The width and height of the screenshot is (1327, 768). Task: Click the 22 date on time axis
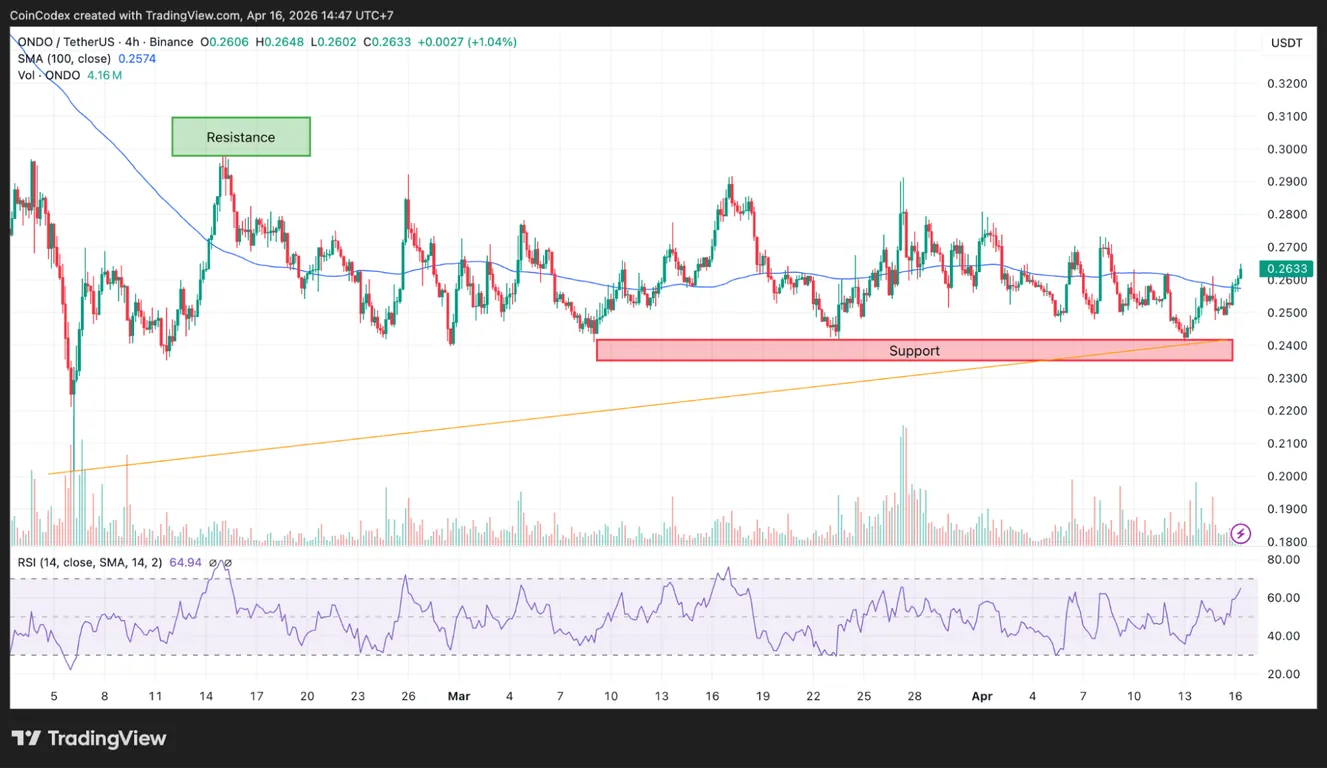(813, 696)
